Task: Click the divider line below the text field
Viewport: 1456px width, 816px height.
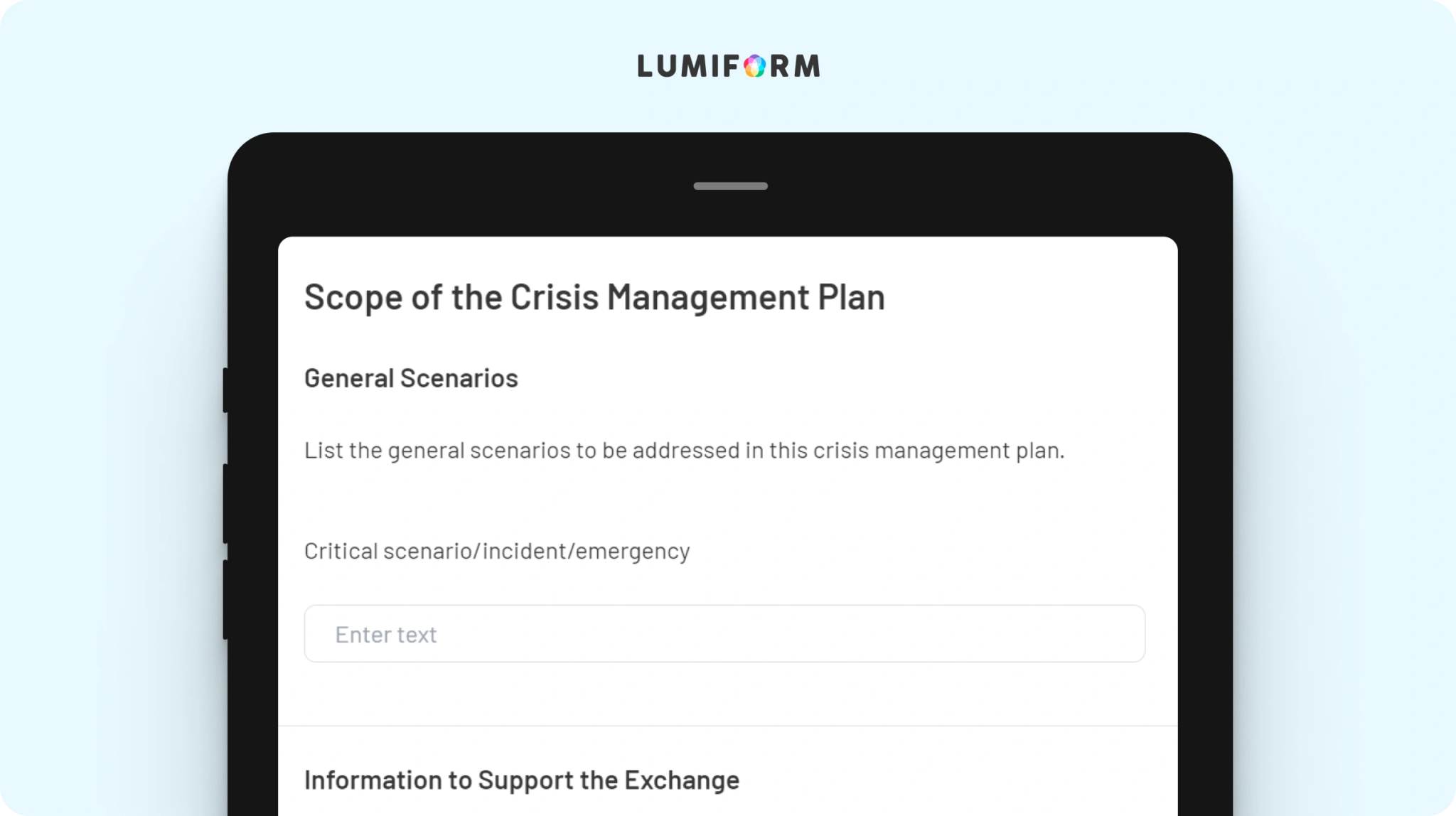Action: point(727,726)
